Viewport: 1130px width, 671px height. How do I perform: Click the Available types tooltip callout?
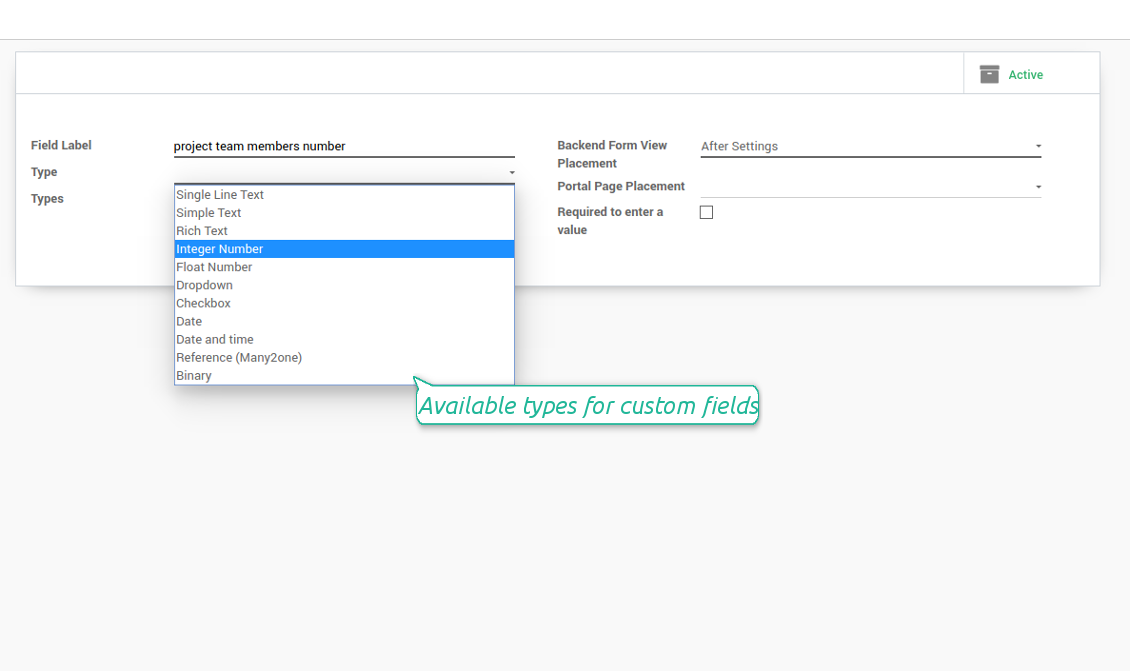point(588,406)
